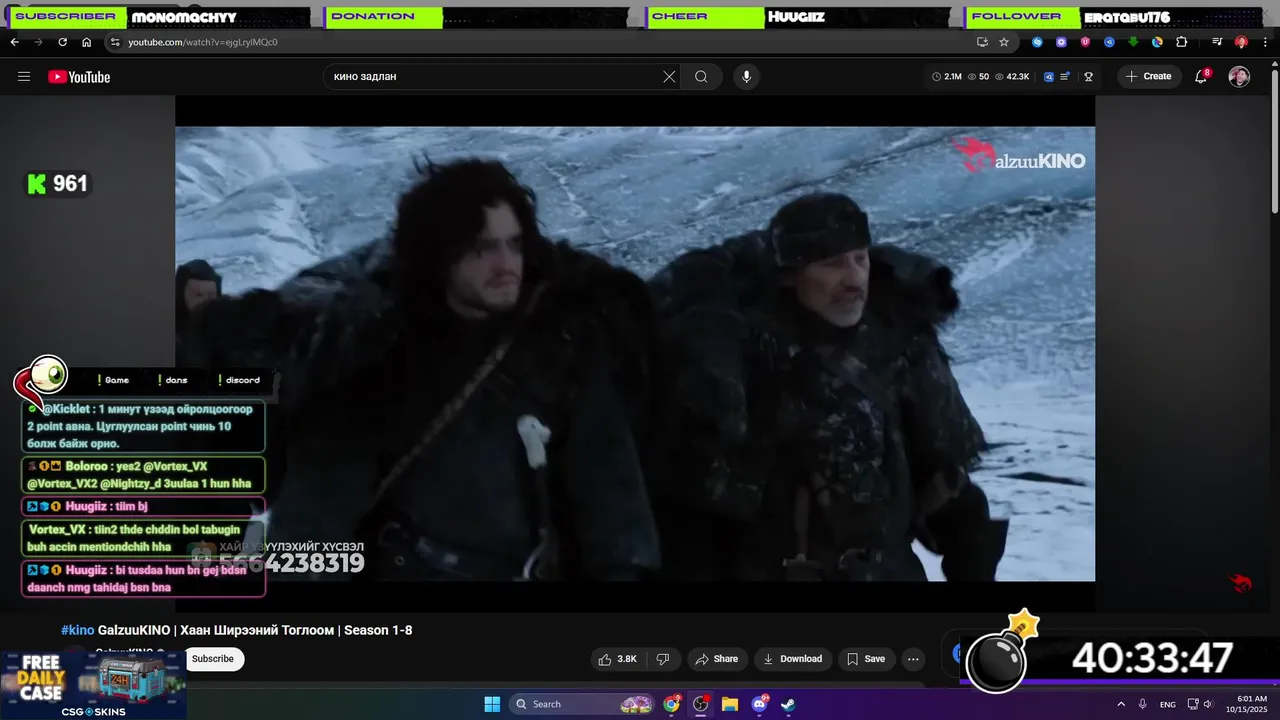Reload the page
This screenshot has height=720, width=1280.
pyautogui.click(x=62, y=42)
